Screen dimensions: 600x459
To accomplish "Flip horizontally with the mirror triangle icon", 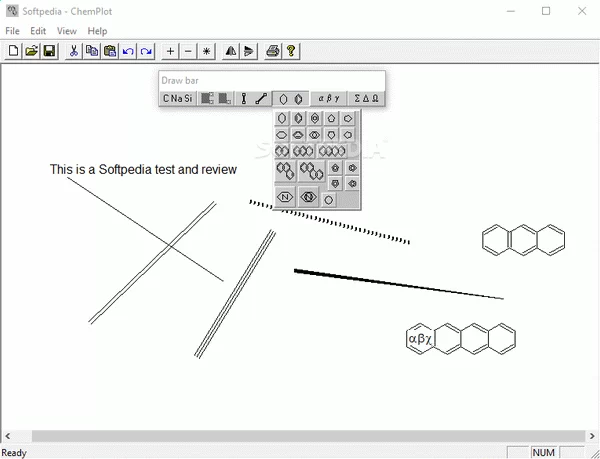I will pyautogui.click(x=231, y=50).
